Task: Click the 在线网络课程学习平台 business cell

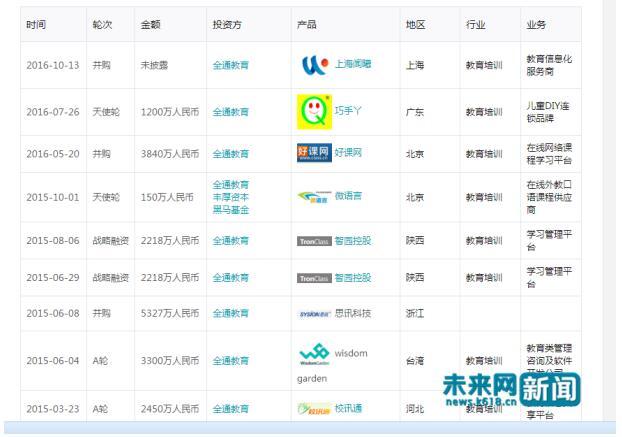Action: tap(549, 154)
